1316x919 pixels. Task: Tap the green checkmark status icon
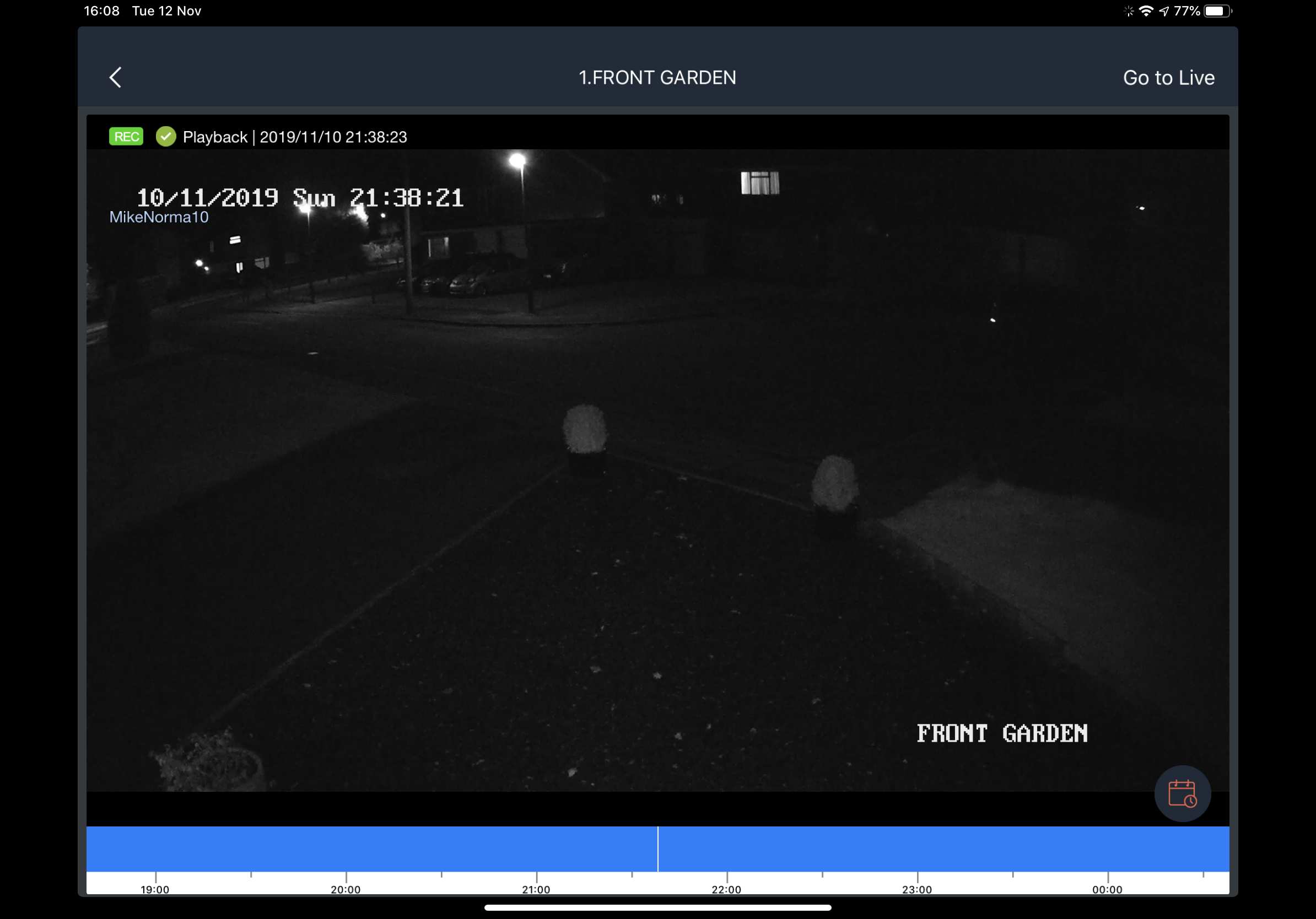[166, 137]
